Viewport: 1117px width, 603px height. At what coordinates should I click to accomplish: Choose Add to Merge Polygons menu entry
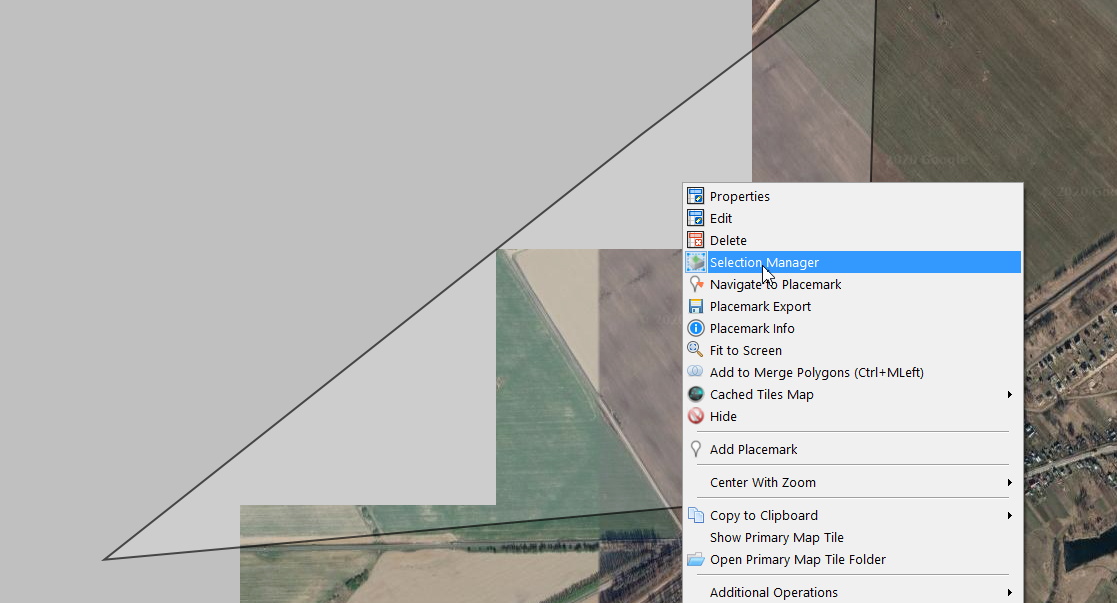[816, 373]
